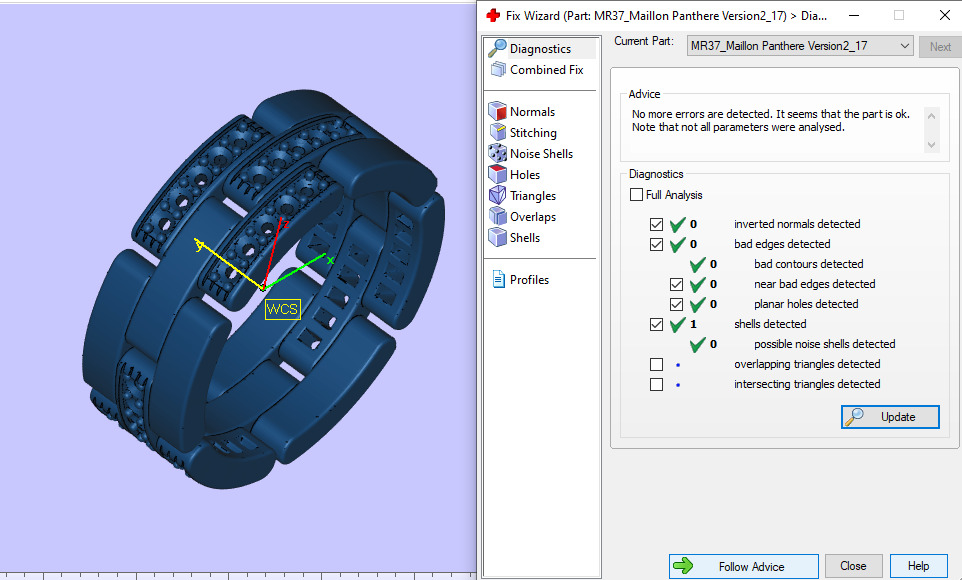Open the Shells page label

[525, 238]
